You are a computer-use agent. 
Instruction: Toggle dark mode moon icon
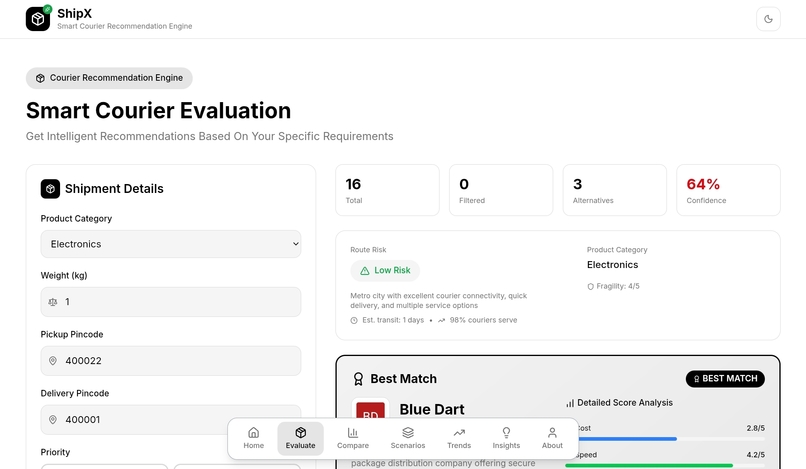(768, 19)
